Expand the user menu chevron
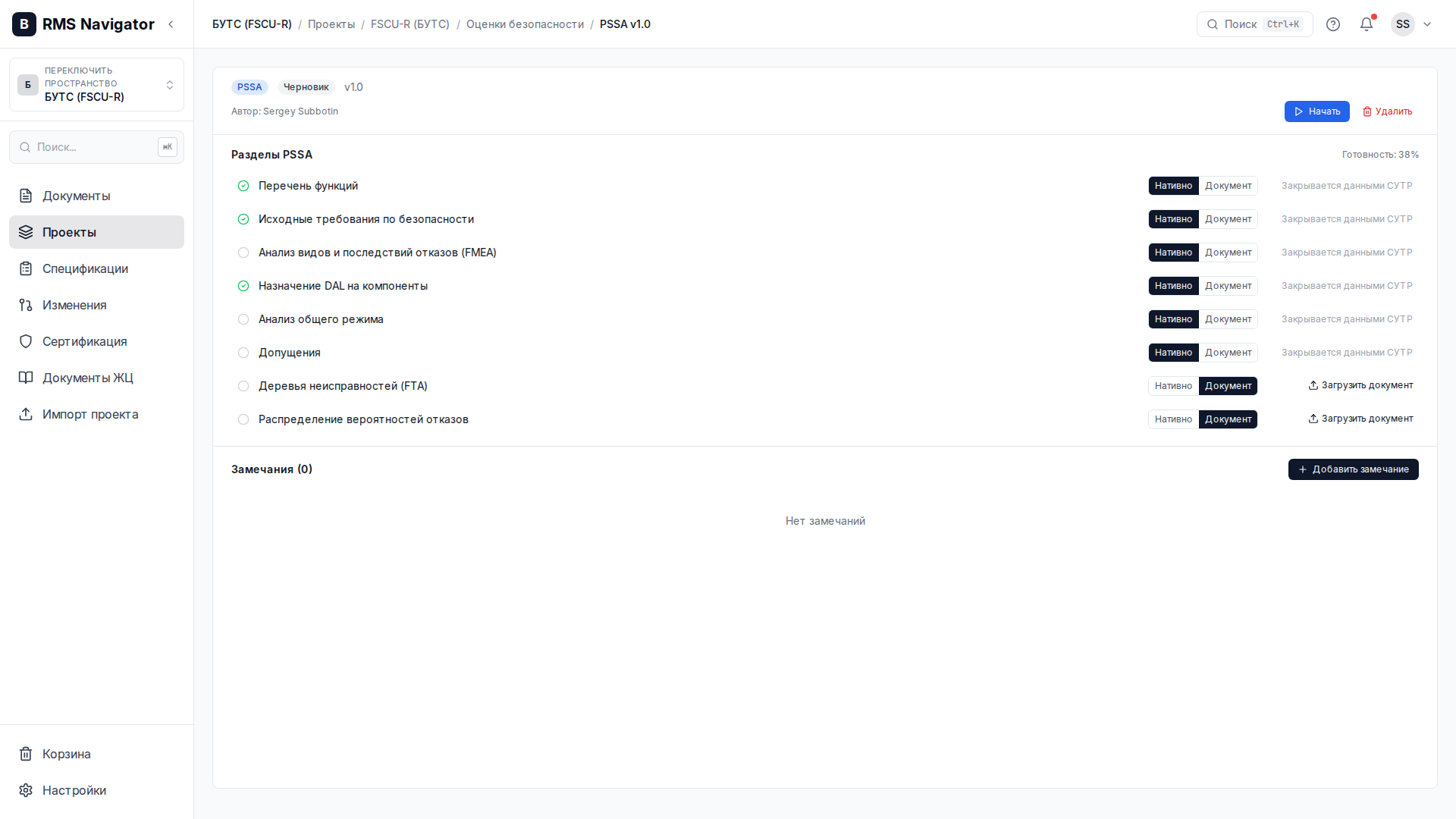This screenshot has width=1456, height=819. [1427, 24]
